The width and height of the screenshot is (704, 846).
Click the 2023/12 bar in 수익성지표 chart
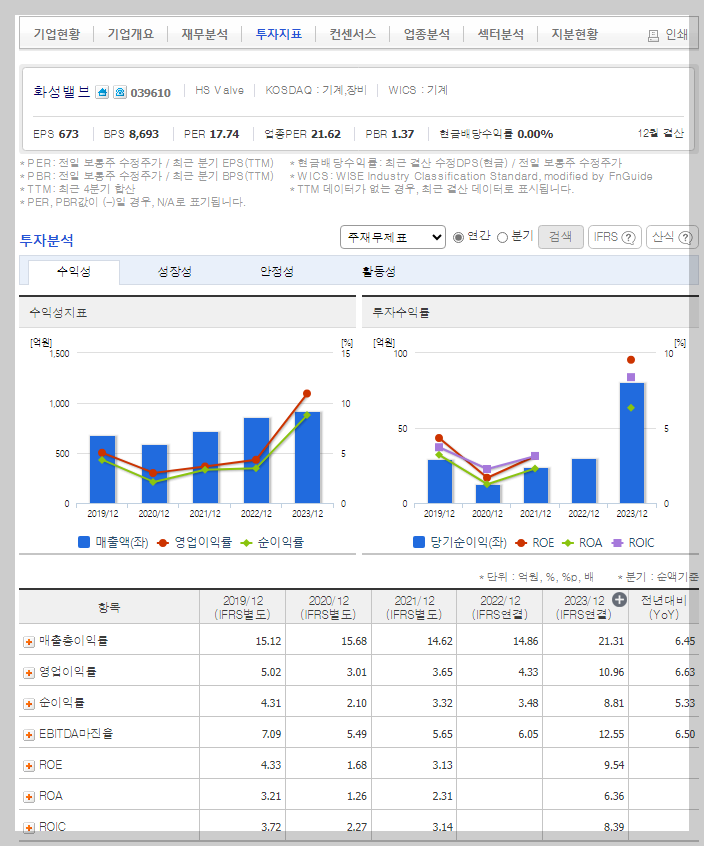pos(307,458)
